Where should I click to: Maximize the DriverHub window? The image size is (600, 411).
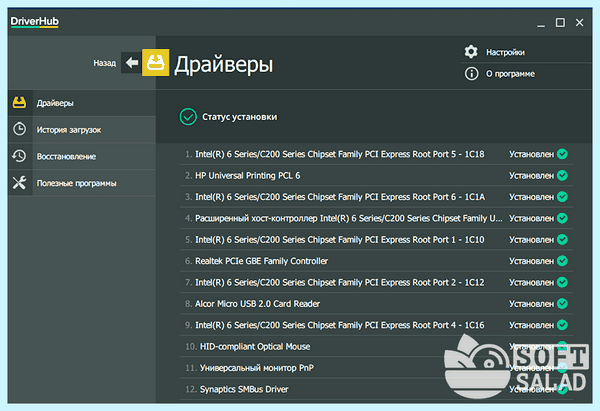[x=560, y=23]
